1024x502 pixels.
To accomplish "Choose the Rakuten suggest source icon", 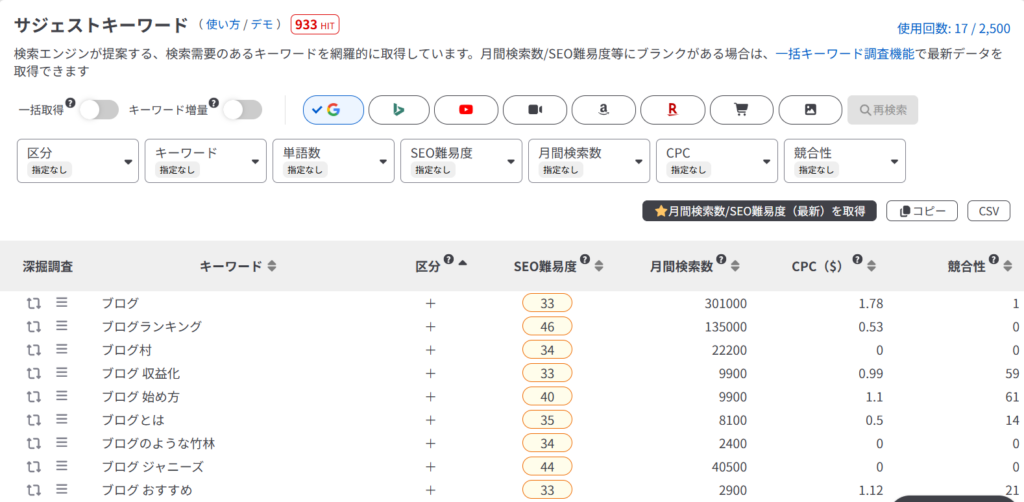I will [x=673, y=110].
